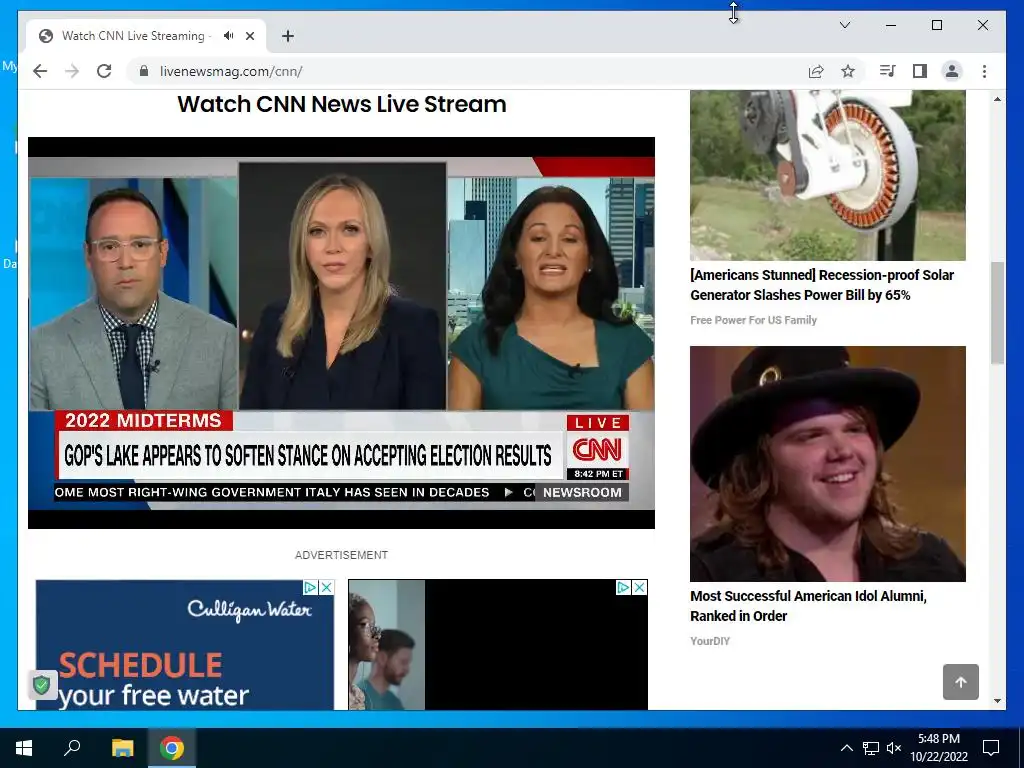Open the notification center icon
Viewport: 1024px width, 768px height.
click(x=991, y=748)
